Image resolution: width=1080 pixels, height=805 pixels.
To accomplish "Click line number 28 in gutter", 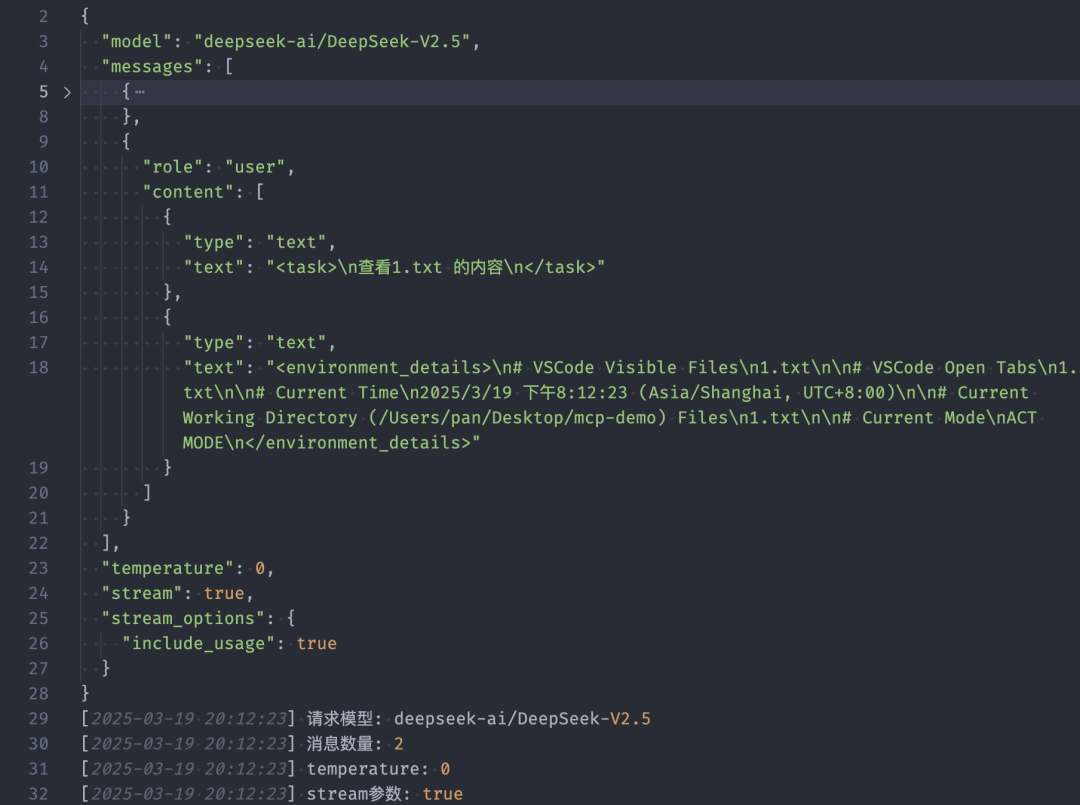I will 39,694.
